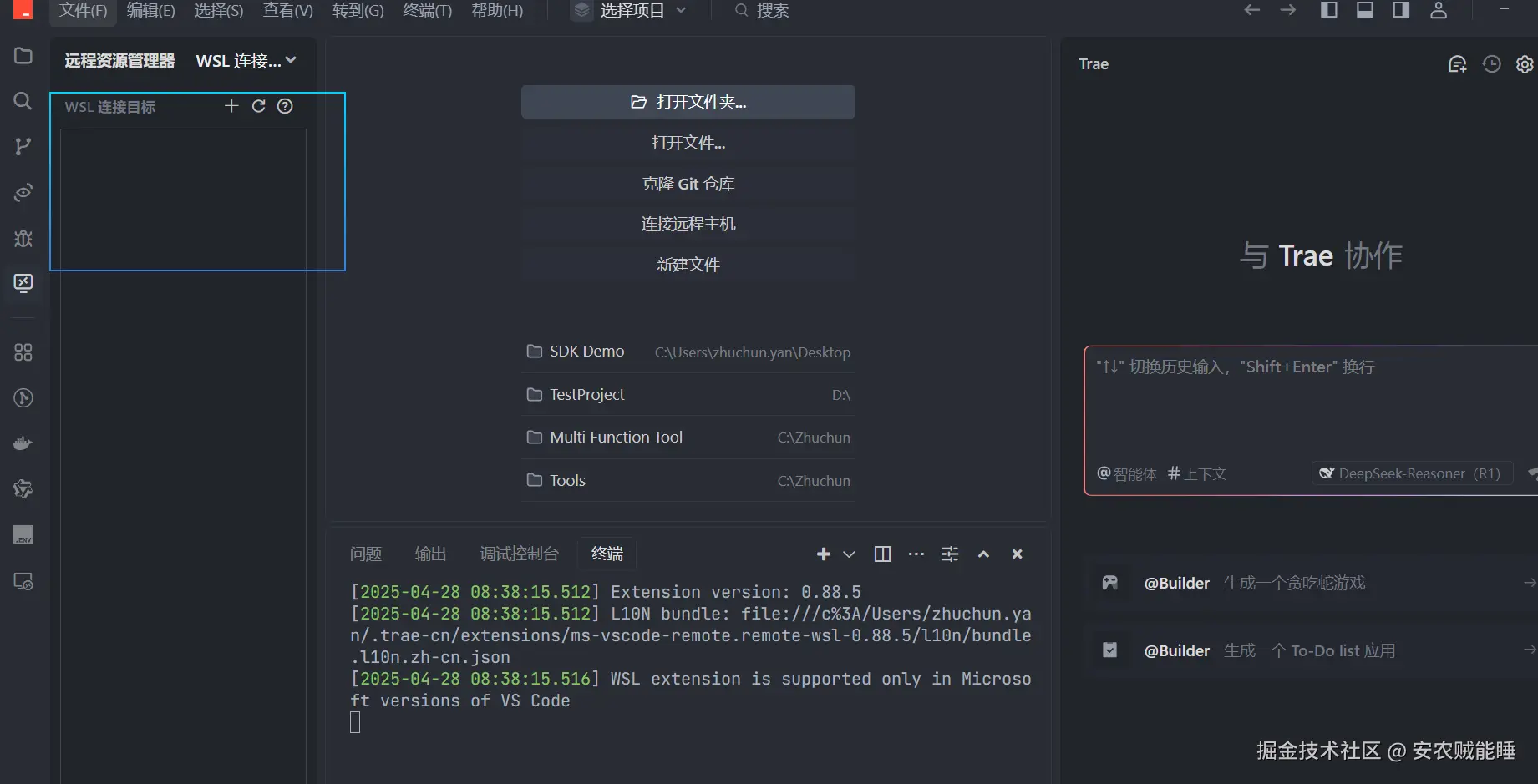Open the Extensions panel
This screenshot has height=784, width=1538.
23,352
